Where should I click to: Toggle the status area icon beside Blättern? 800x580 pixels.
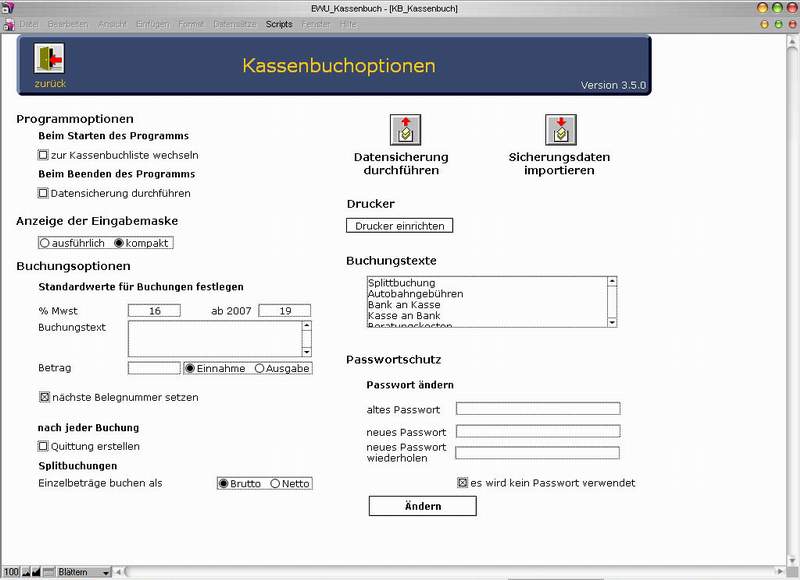[48, 572]
